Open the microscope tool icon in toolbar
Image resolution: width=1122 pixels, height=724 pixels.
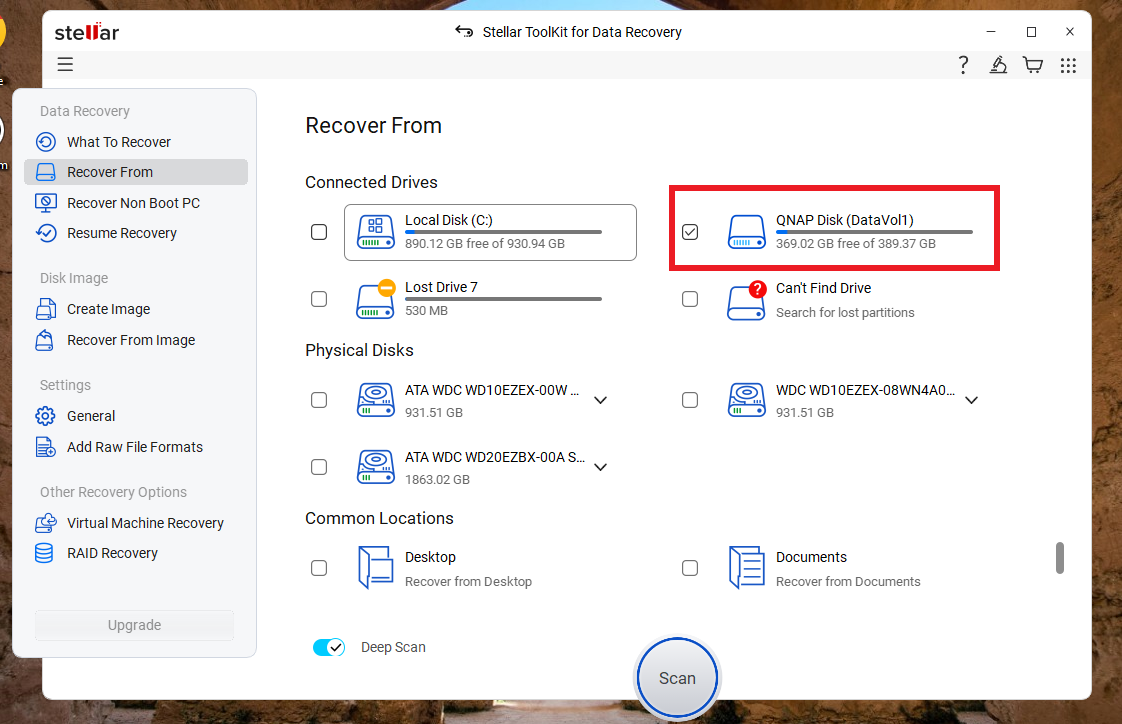pos(998,65)
